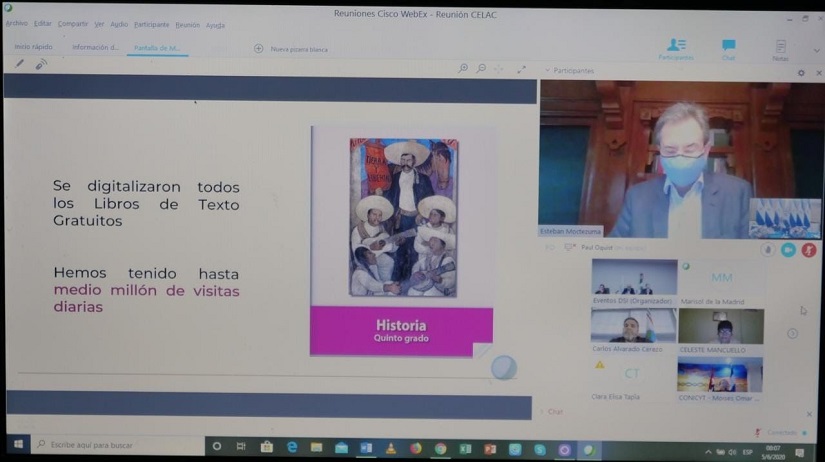Screen dimensions: 825x462
Task: Click the Windows taskbar search box
Action: [118, 445]
